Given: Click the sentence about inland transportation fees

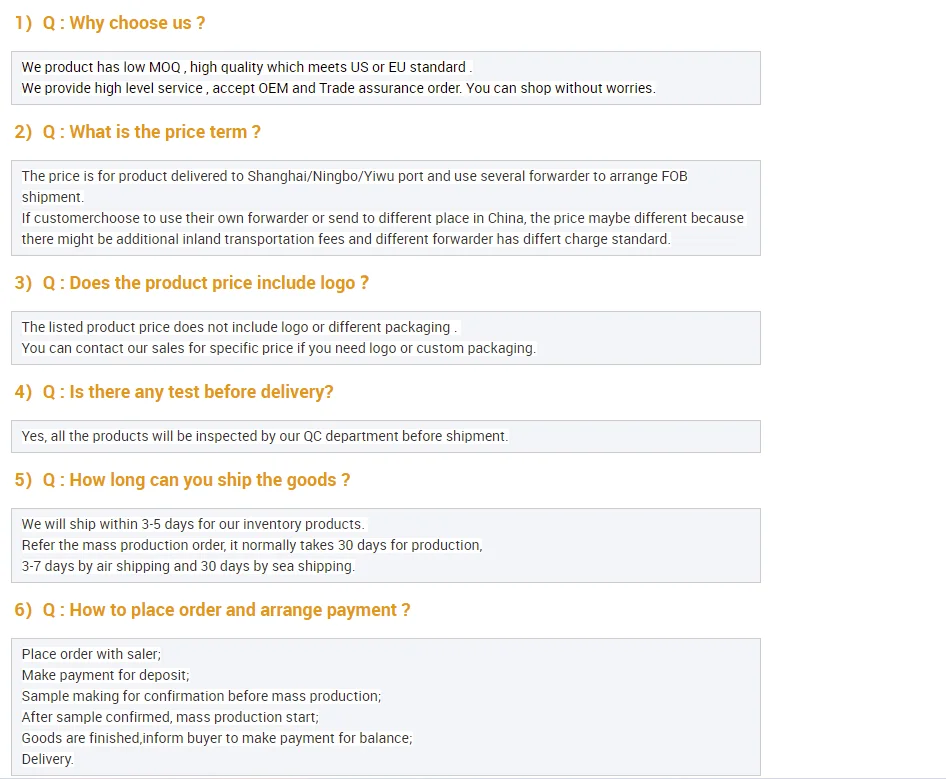Looking at the screenshot, I should [345, 239].
